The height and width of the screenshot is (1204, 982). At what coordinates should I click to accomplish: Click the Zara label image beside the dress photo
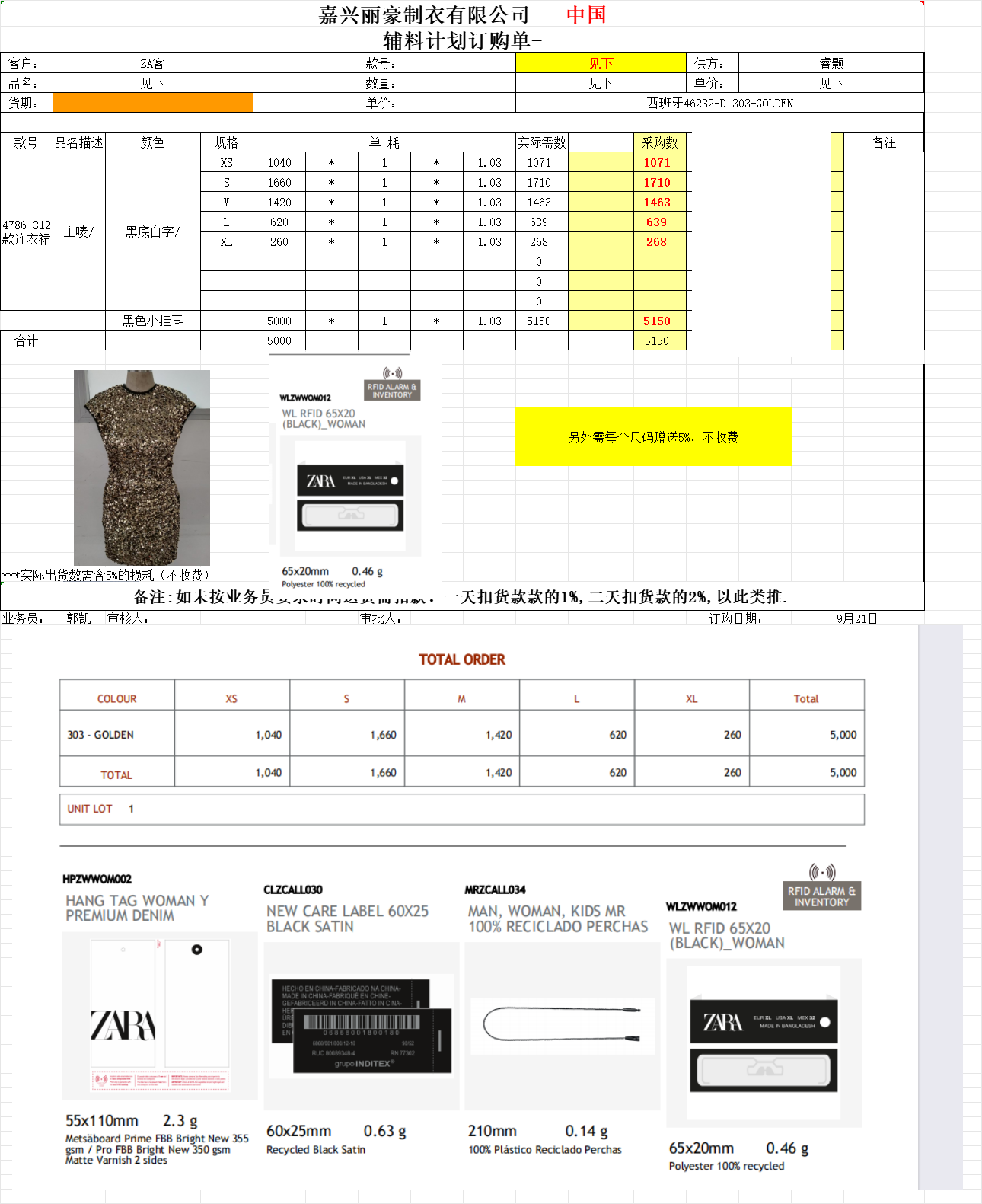[x=350, y=497]
